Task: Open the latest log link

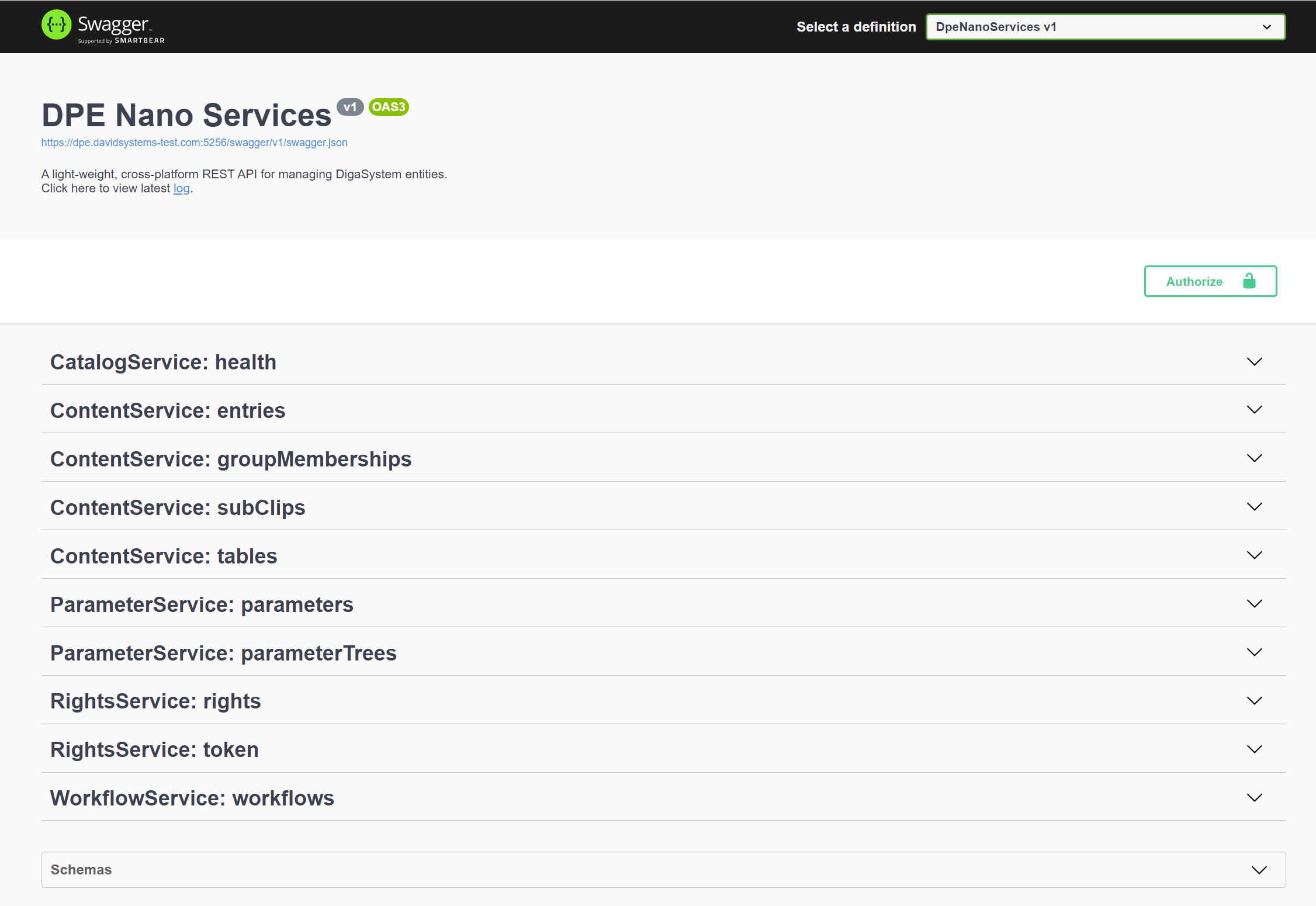Action: (x=181, y=188)
